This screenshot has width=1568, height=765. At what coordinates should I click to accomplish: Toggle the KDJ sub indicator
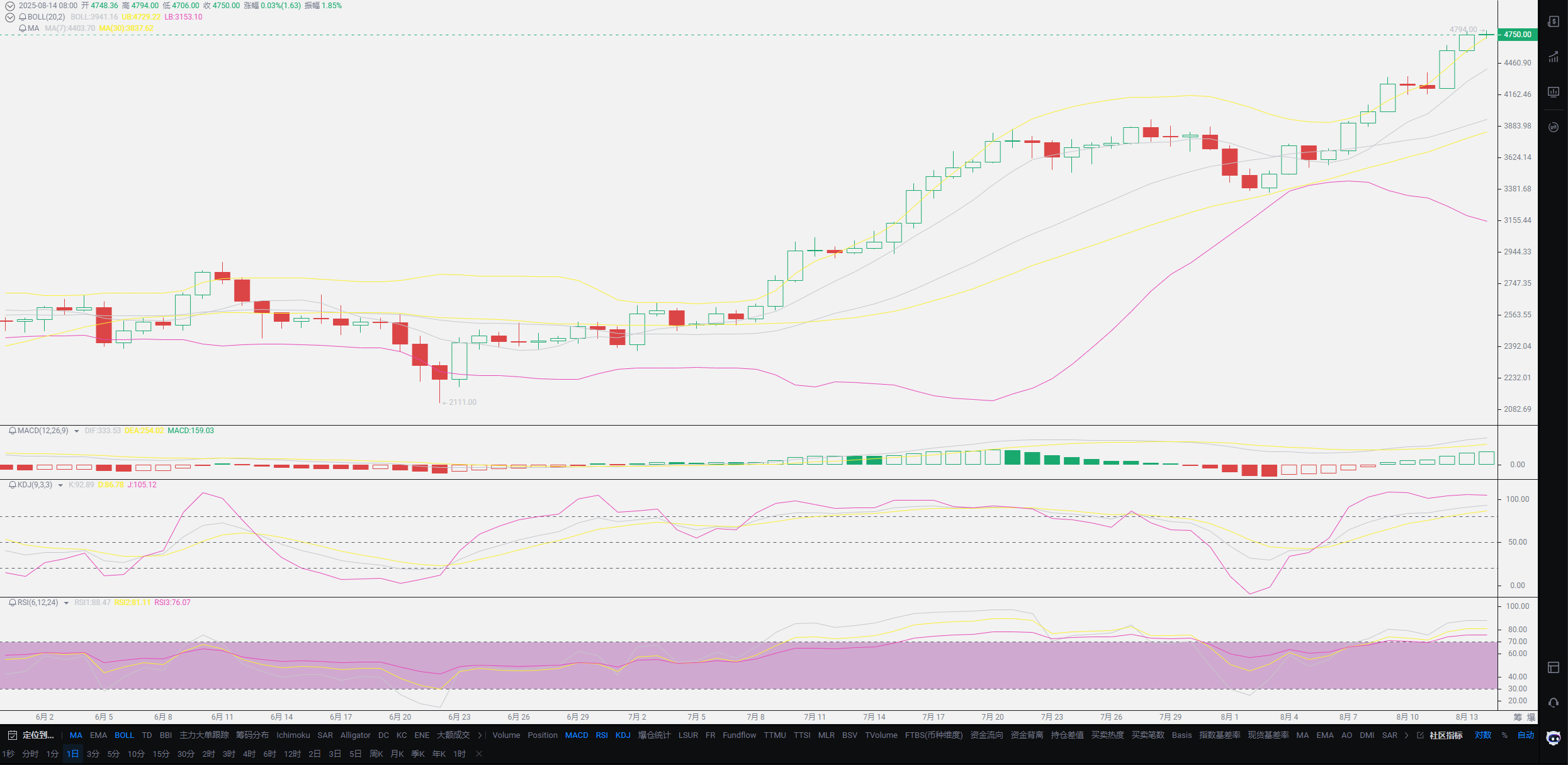tap(623, 735)
